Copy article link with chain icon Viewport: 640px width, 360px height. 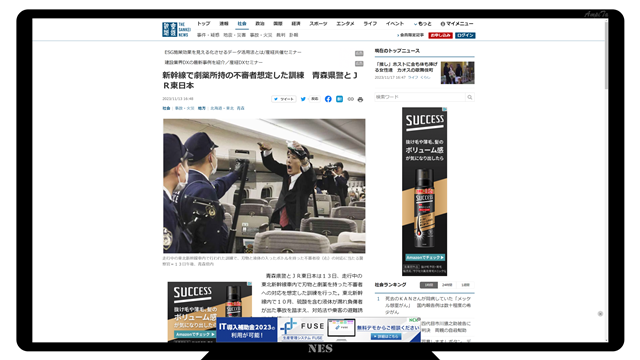(x=350, y=99)
